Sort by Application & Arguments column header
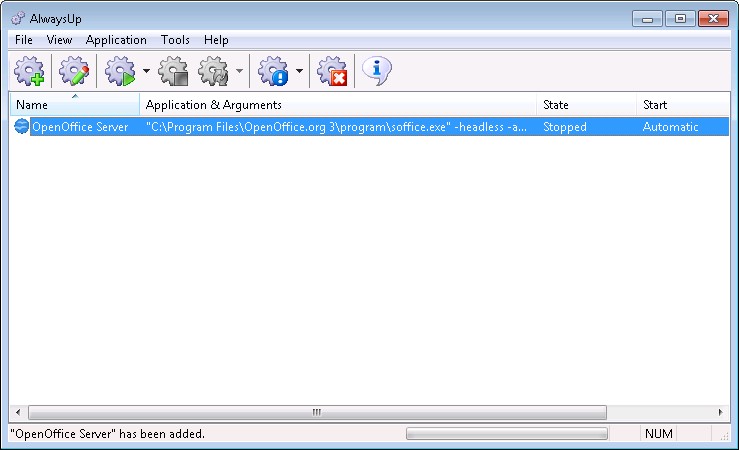The height and width of the screenshot is (450, 739). [338, 104]
